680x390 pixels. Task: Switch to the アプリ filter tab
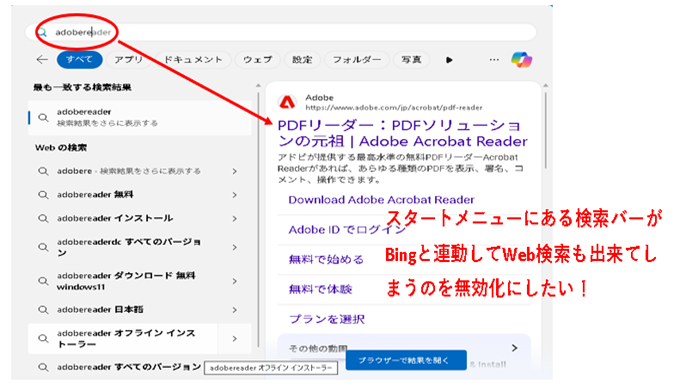pyautogui.click(x=128, y=59)
